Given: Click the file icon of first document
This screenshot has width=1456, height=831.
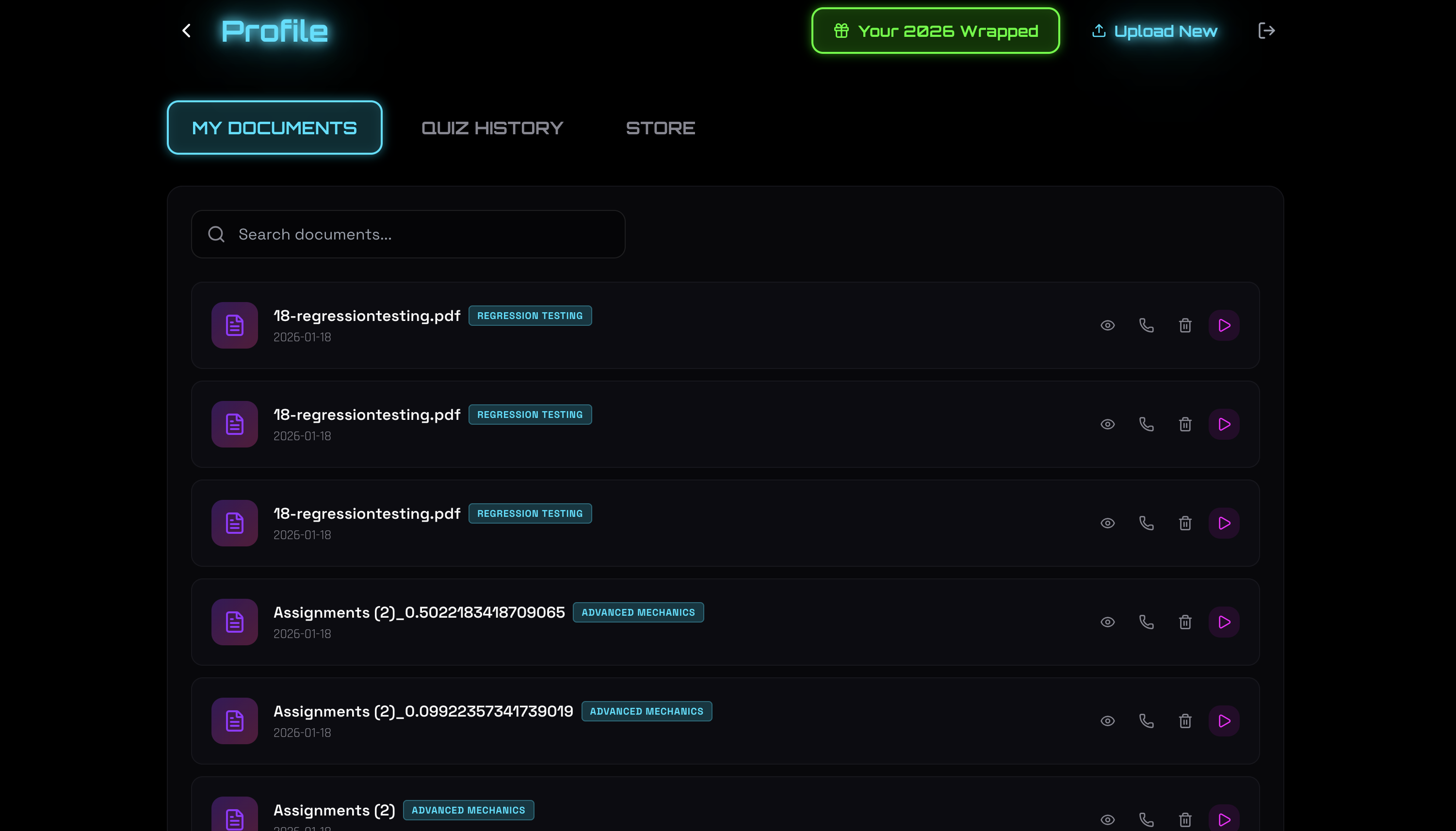Looking at the screenshot, I should [235, 325].
